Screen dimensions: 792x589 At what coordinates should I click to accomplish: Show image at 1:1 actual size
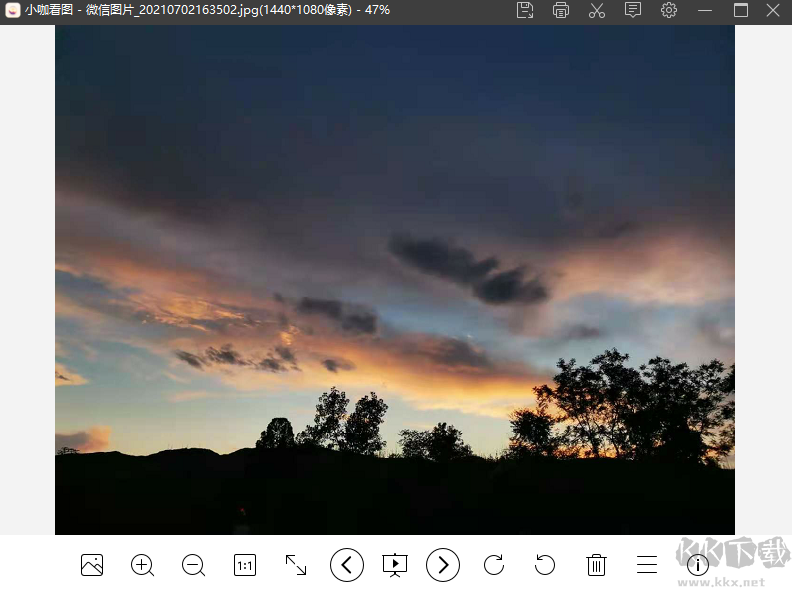(x=245, y=565)
